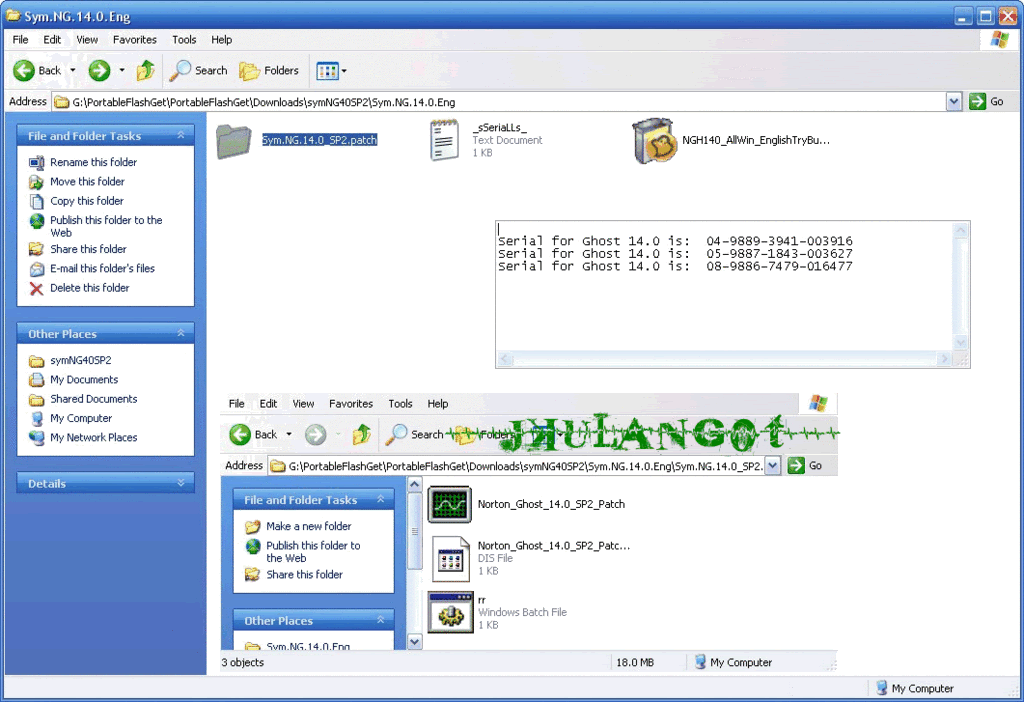Image resolution: width=1024 pixels, height=702 pixels.
Task: Open Back history dropdown in the inner Explorer window
Action: [289, 434]
